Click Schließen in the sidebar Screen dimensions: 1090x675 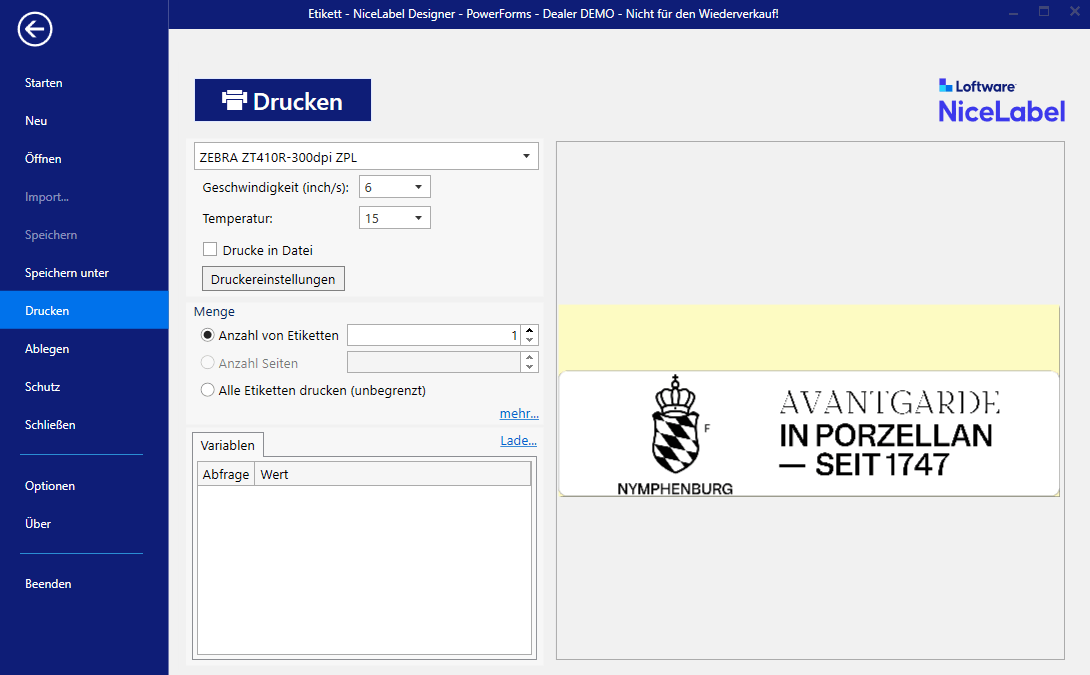click(50, 425)
